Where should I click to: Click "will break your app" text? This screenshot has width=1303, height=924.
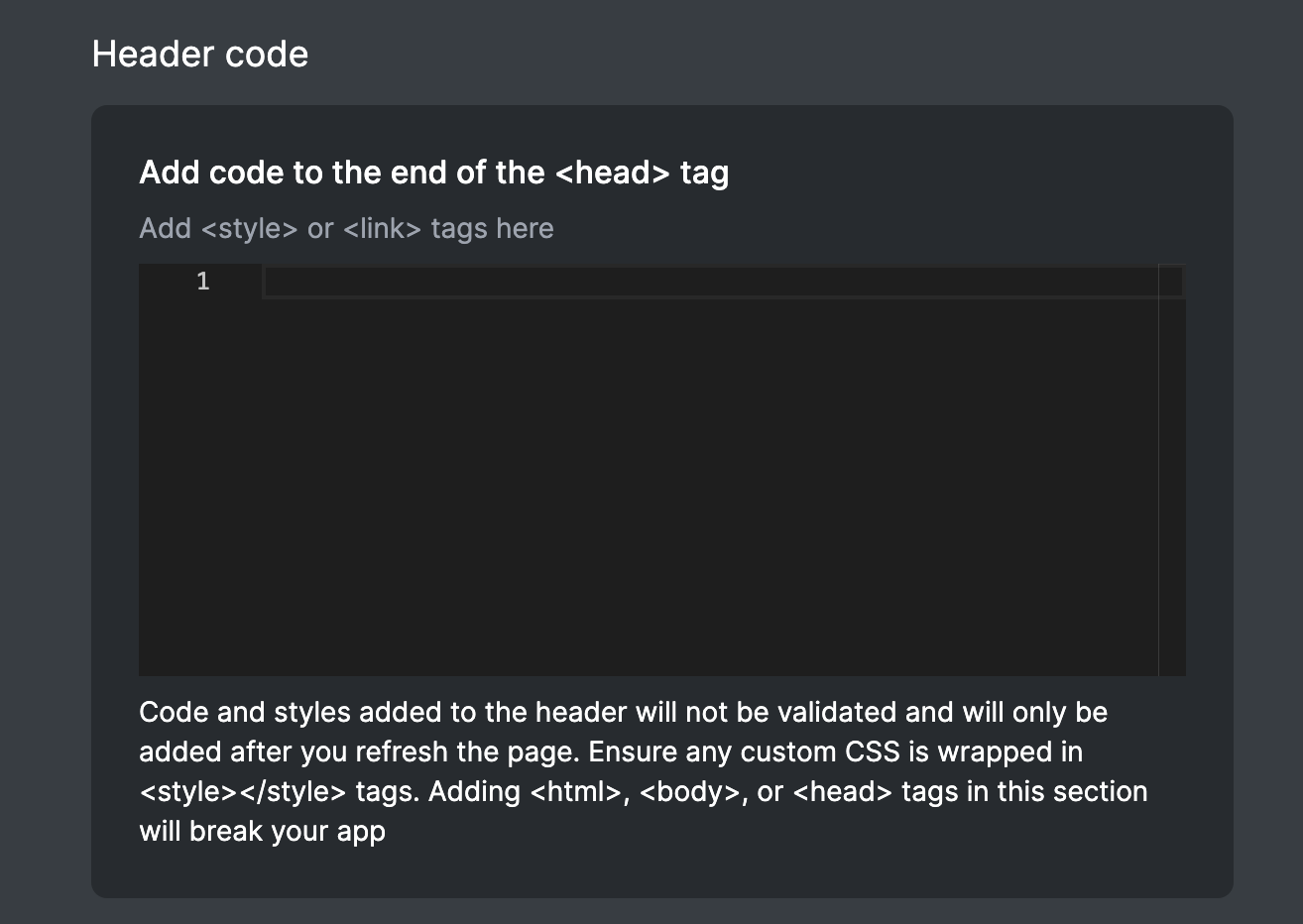pyautogui.click(x=262, y=832)
